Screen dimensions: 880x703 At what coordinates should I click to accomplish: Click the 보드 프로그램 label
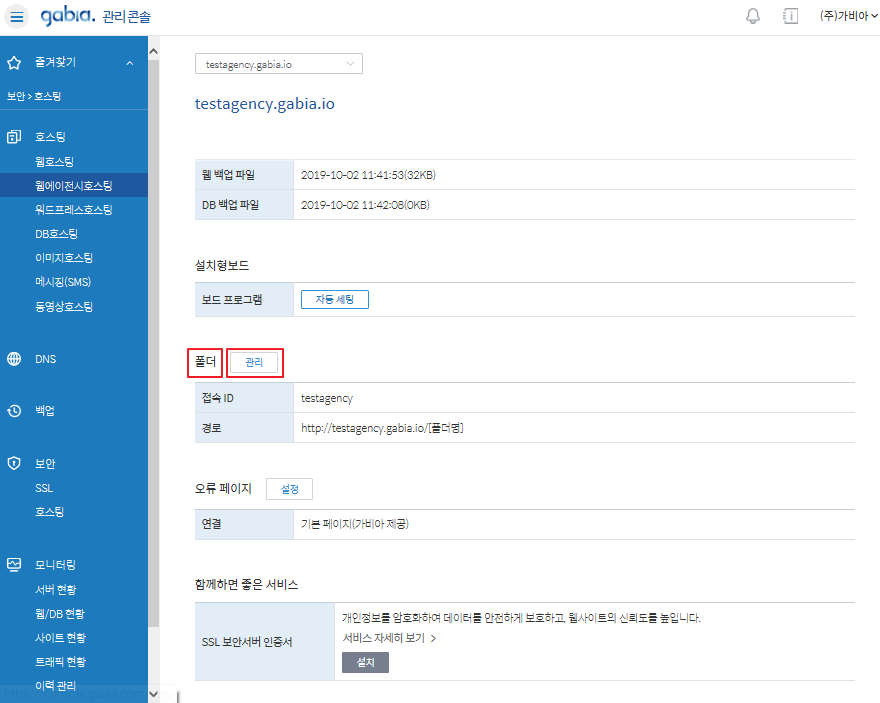click(232, 300)
